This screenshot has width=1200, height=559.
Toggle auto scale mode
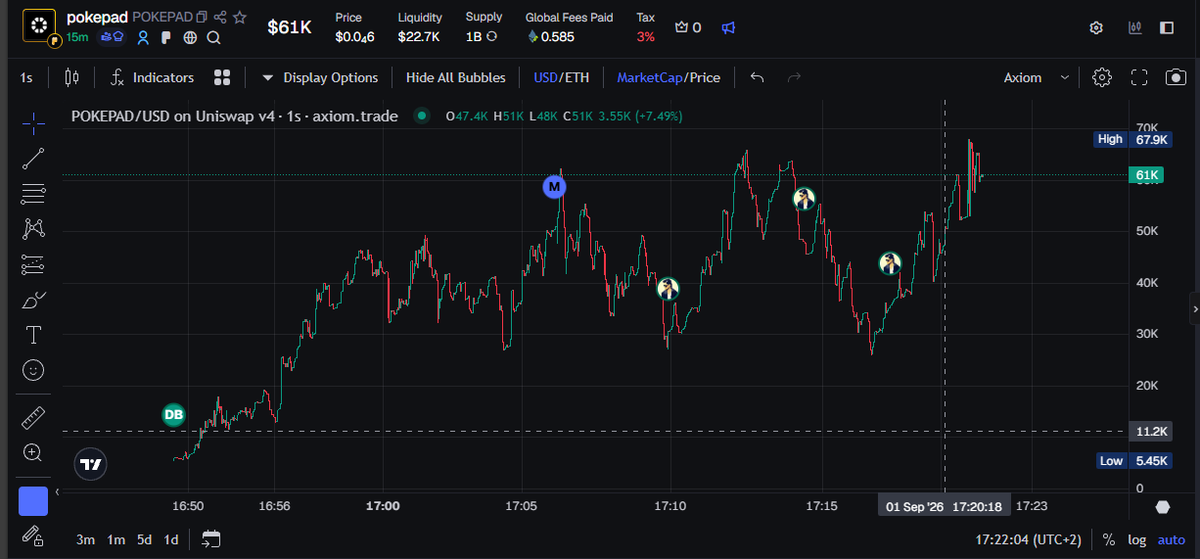pos(1171,539)
